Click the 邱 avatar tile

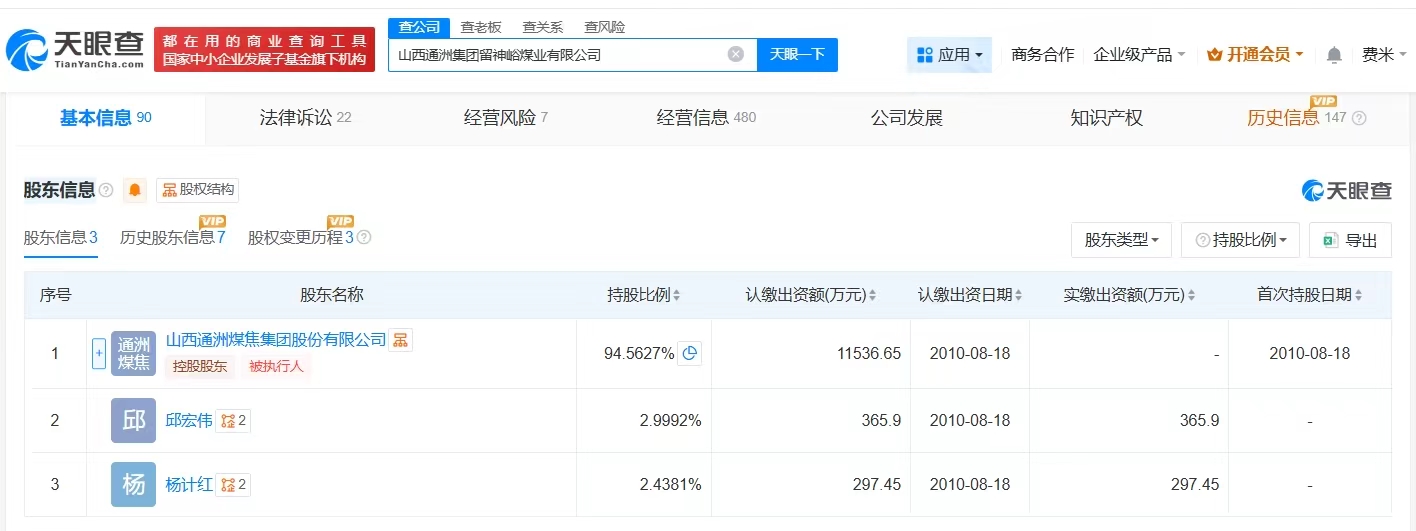[133, 421]
